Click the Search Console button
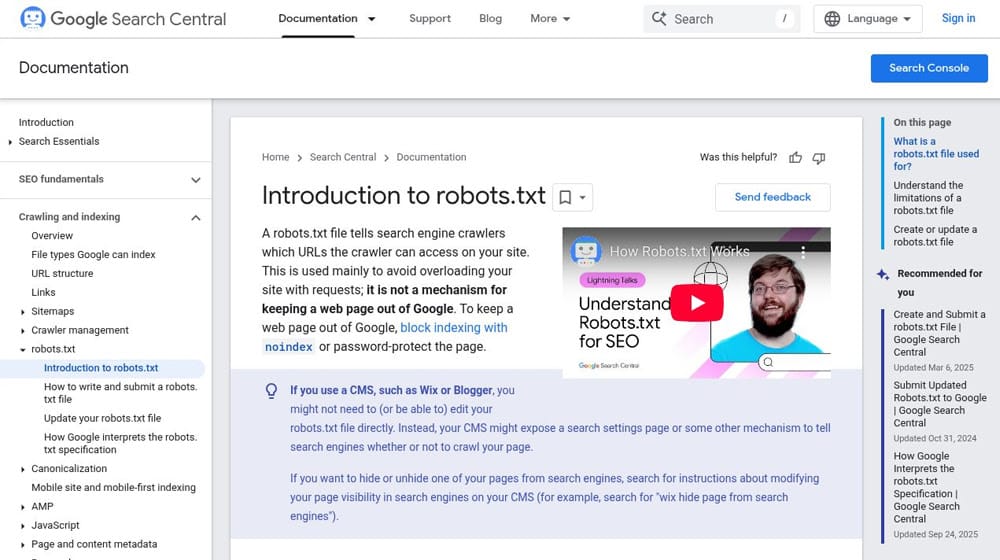Image resolution: width=1000 pixels, height=560 pixels. 928,68
